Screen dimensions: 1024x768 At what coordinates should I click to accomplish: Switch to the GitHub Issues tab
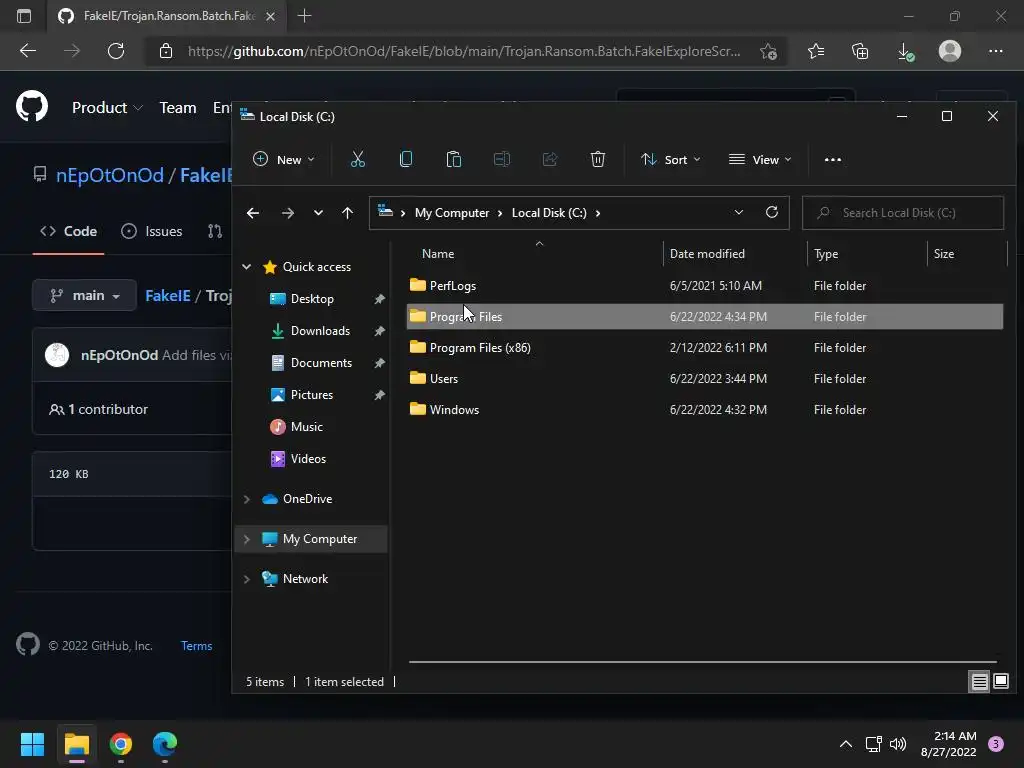[x=152, y=231]
